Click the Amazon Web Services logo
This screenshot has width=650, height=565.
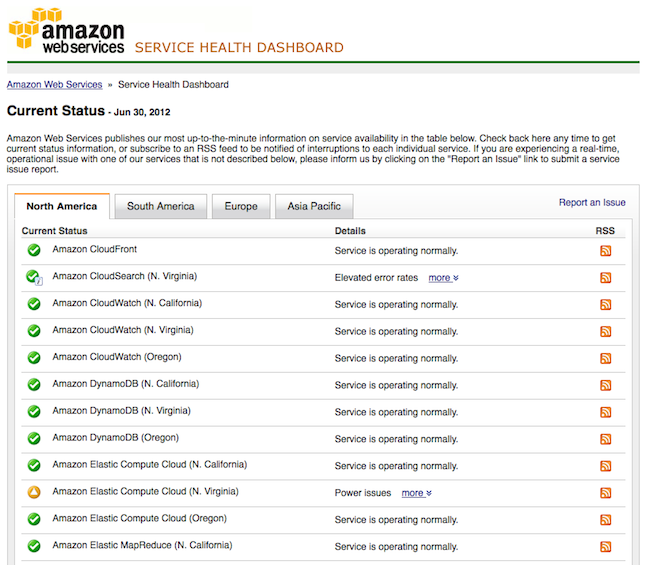[66, 30]
